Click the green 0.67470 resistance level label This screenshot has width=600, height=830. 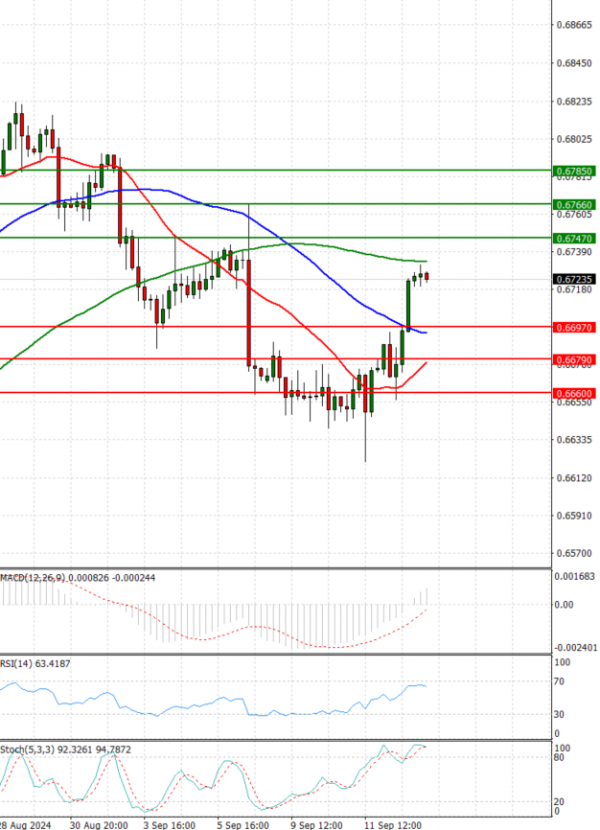pyautogui.click(x=574, y=239)
